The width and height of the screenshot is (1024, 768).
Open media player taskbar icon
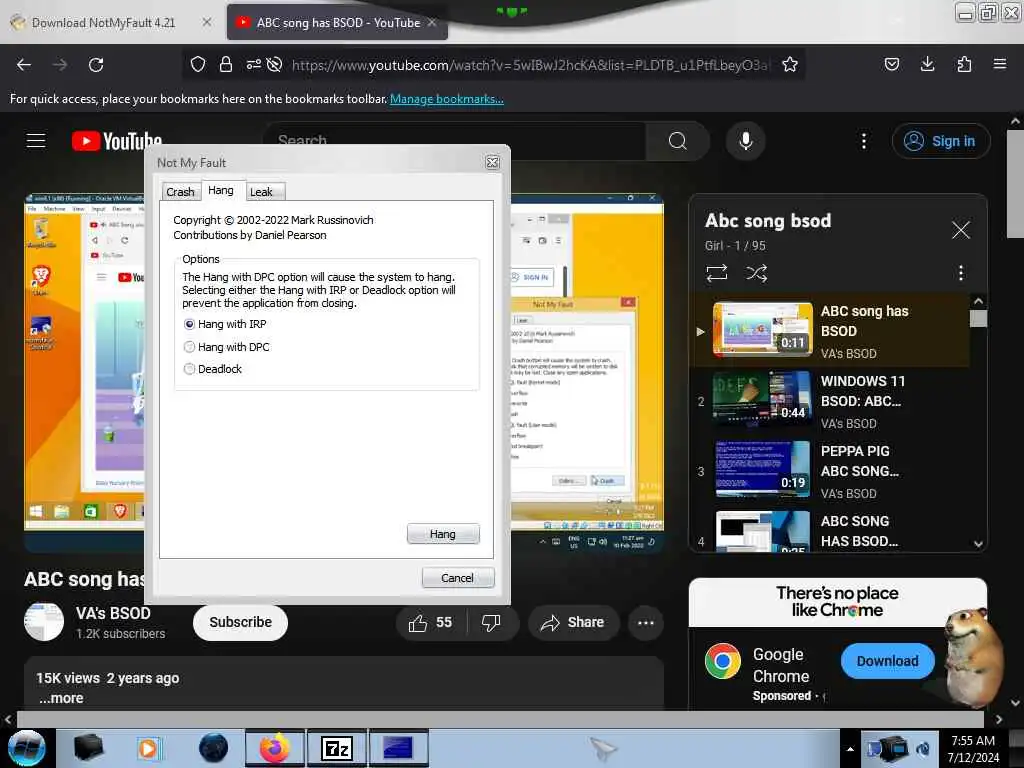[148, 748]
